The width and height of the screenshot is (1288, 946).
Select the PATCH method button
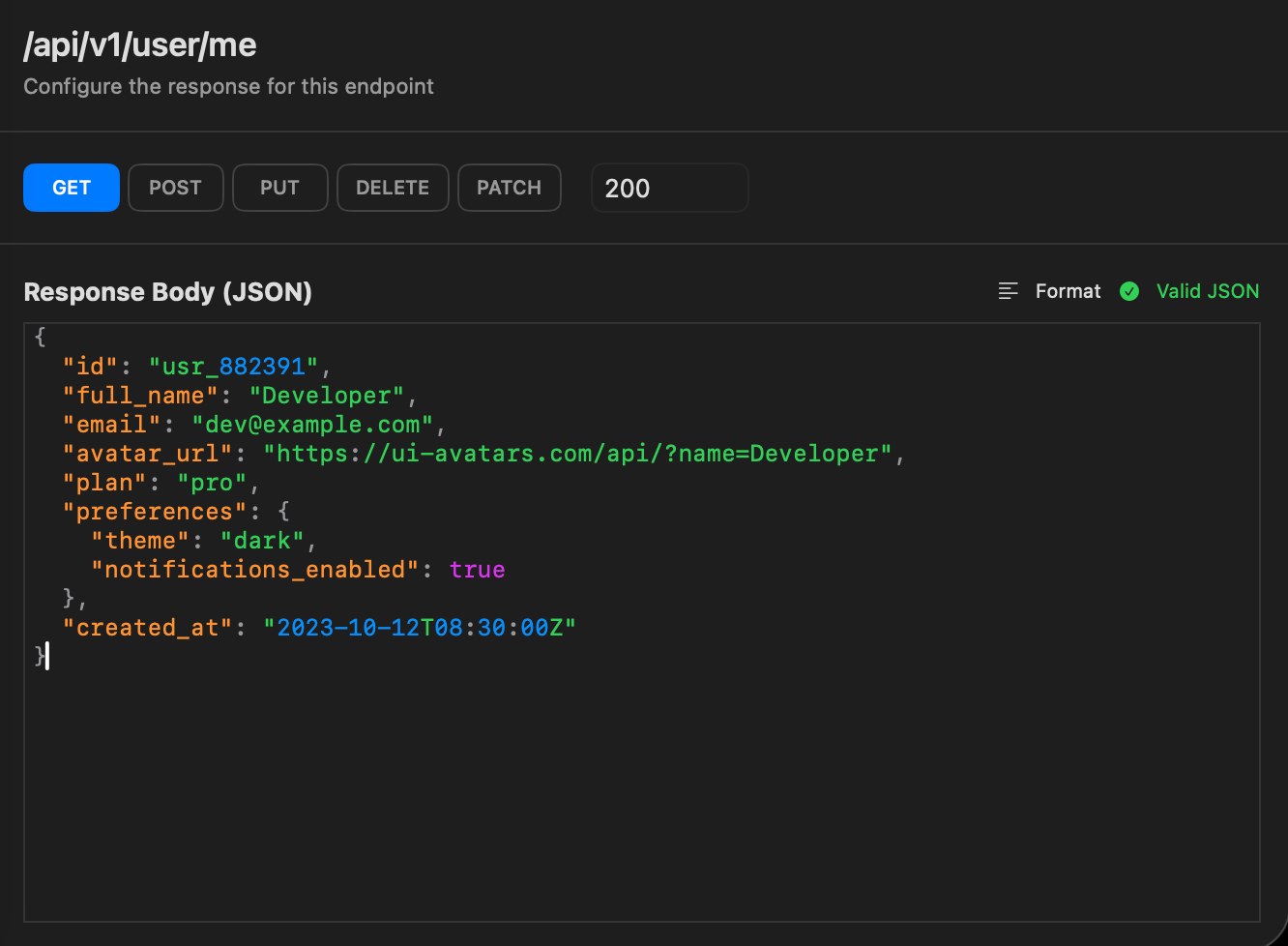coord(509,188)
